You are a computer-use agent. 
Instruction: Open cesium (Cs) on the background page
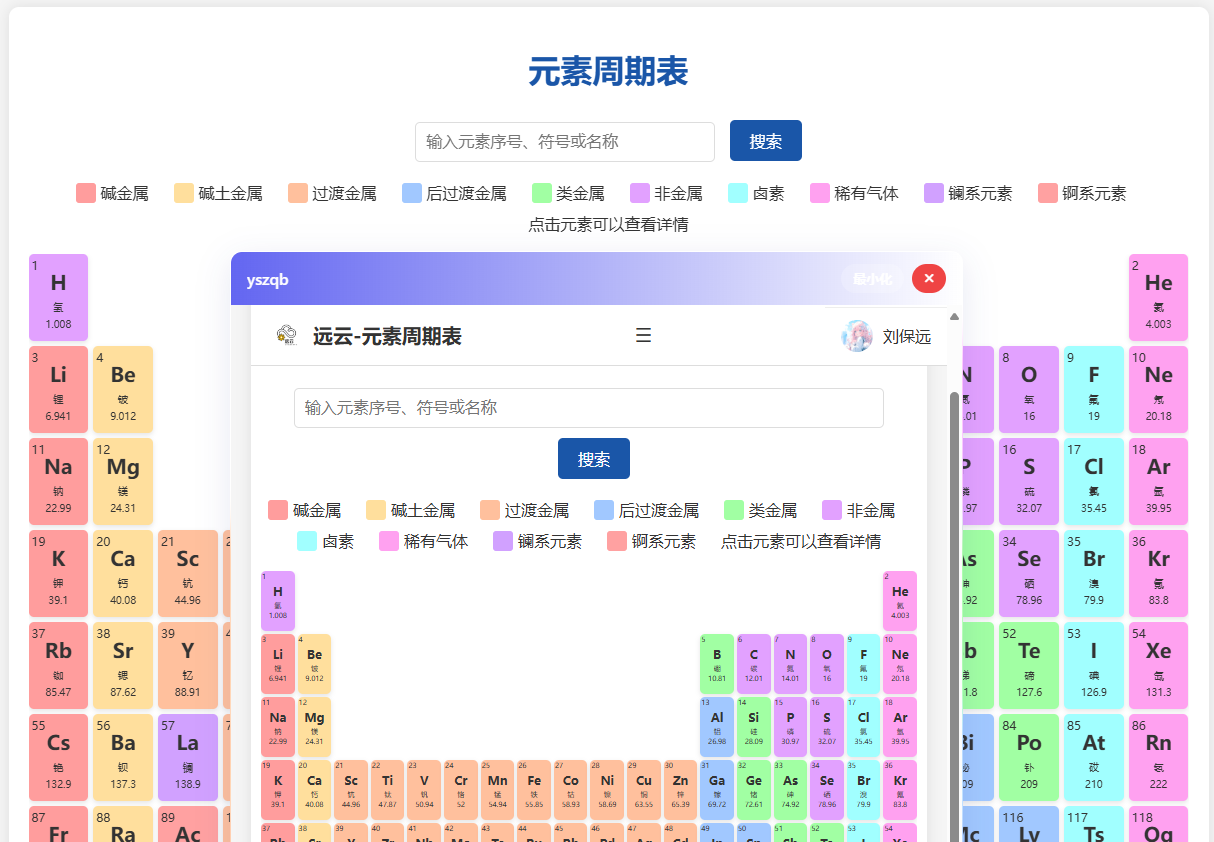[59, 757]
